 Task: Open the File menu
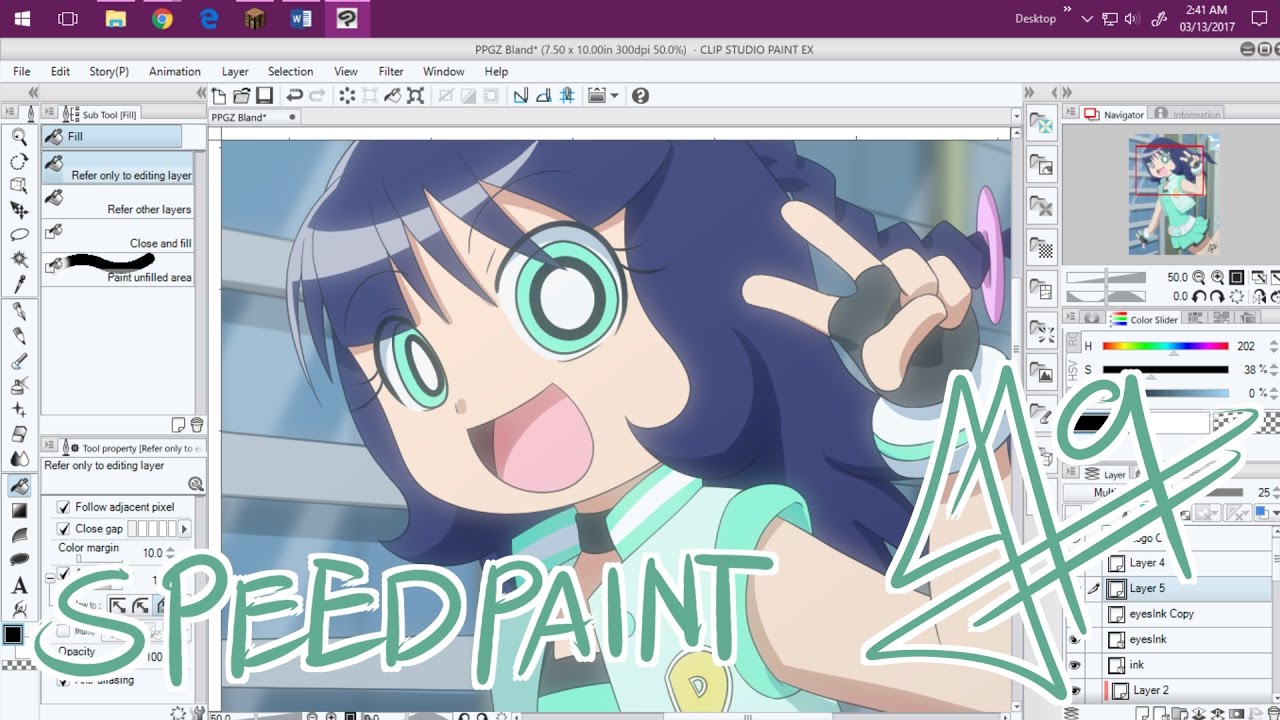22,72
